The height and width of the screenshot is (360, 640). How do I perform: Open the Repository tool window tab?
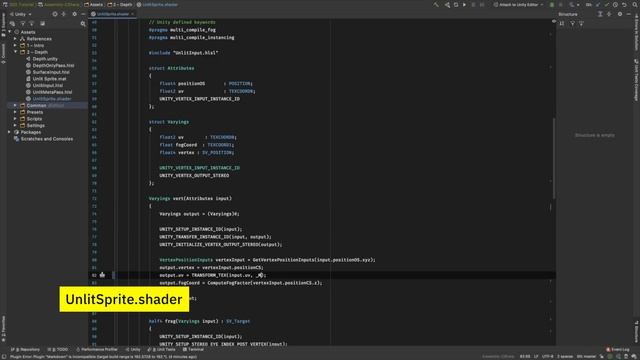[x=25, y=349]
